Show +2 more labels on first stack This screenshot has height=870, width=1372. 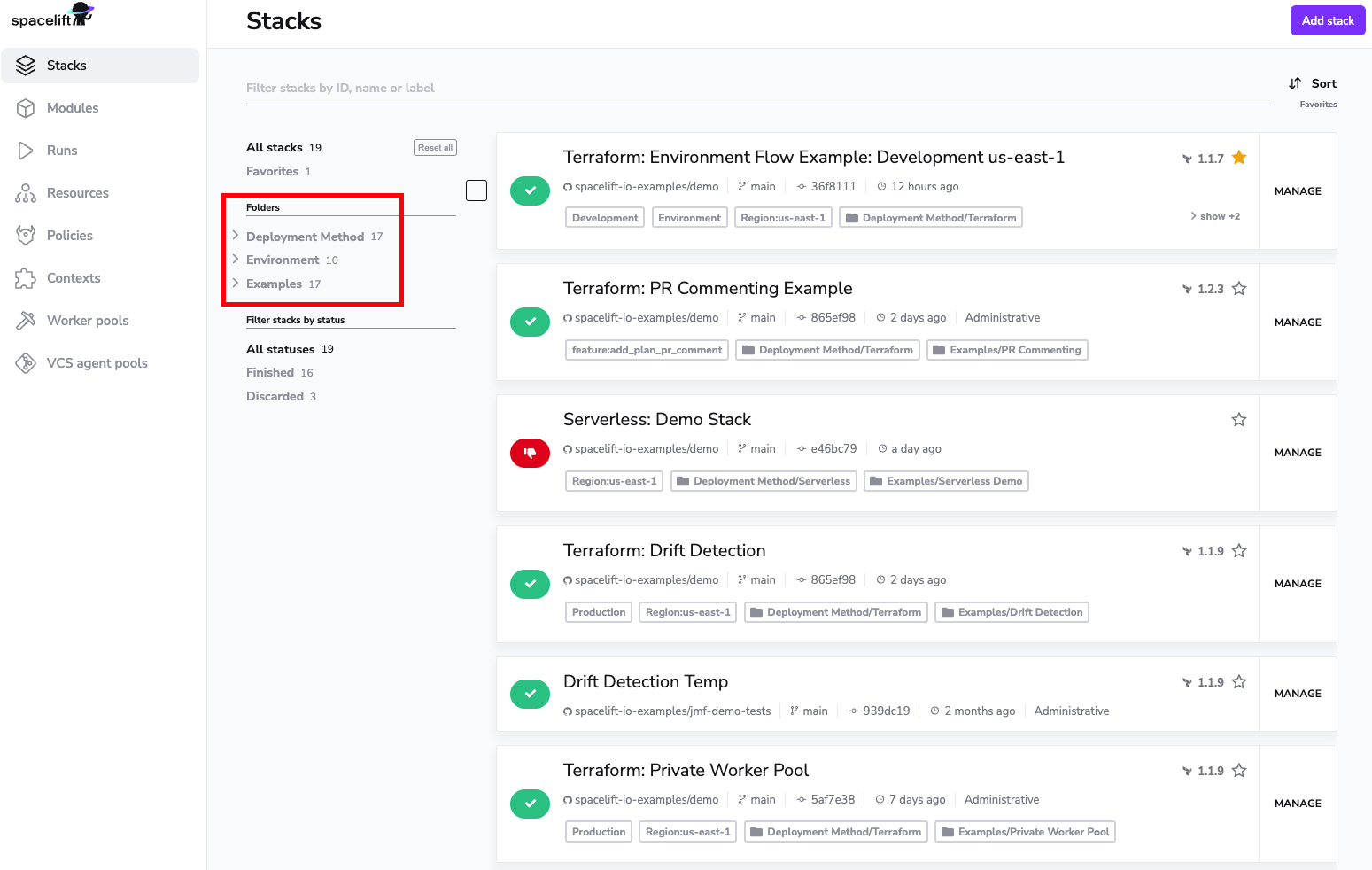1215,216
